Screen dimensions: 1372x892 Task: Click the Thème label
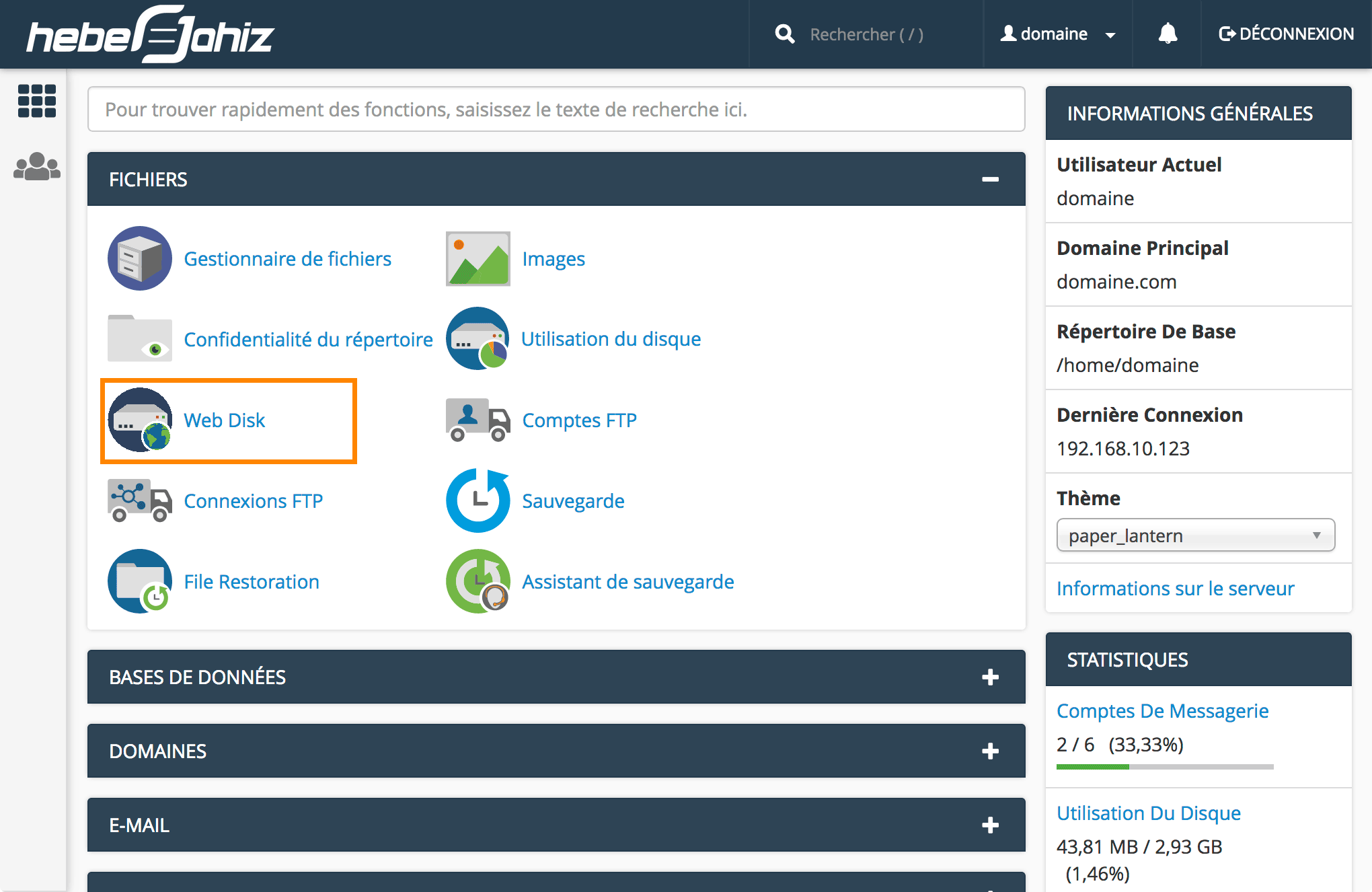click(x=1088, y=498)
